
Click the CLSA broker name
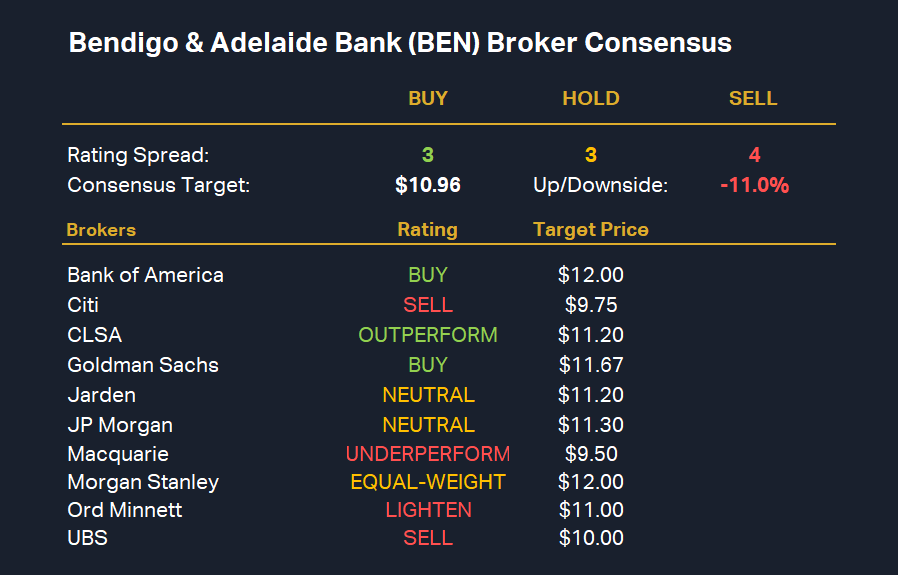tap(94, 335)
